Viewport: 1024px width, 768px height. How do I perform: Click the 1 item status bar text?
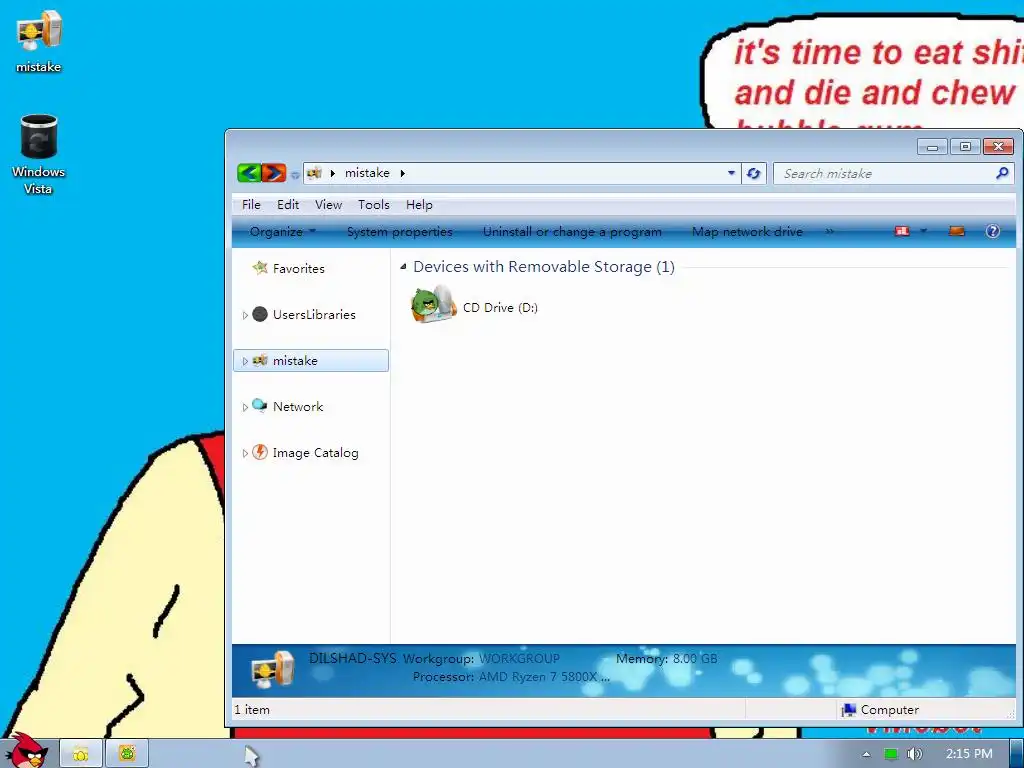click(252, 710)
